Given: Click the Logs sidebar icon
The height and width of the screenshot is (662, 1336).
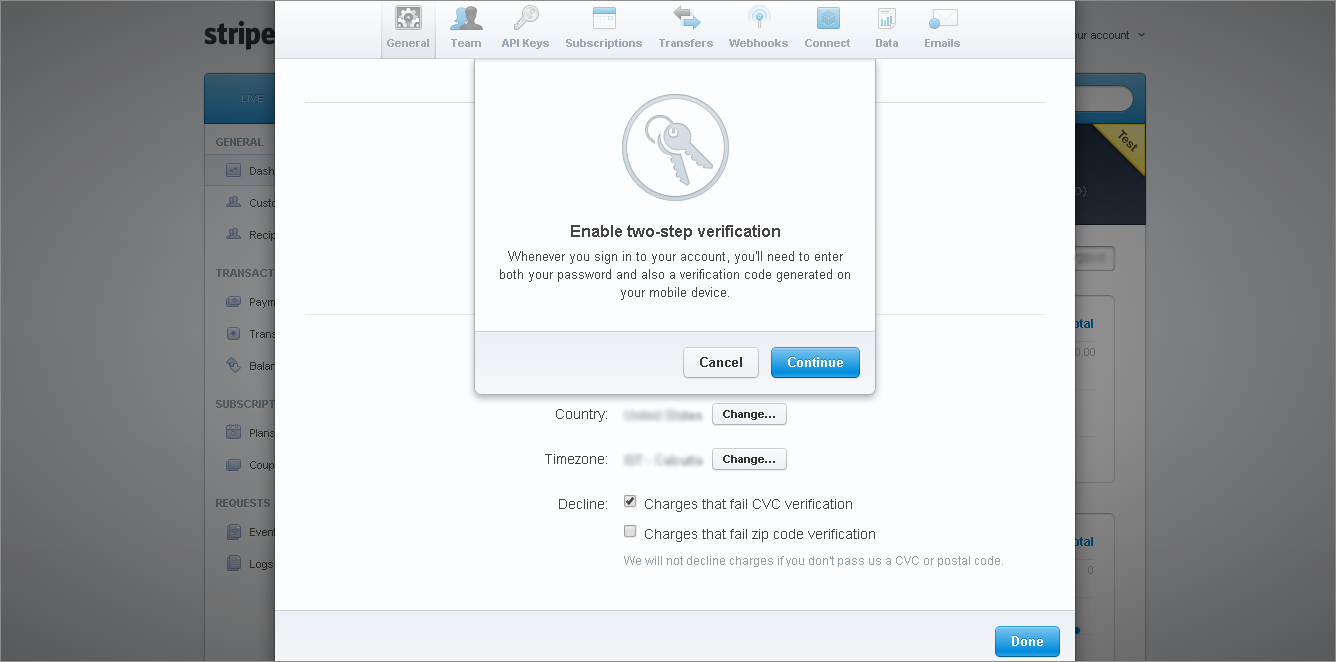Looking at the screenshot, I should click(233, 563).
